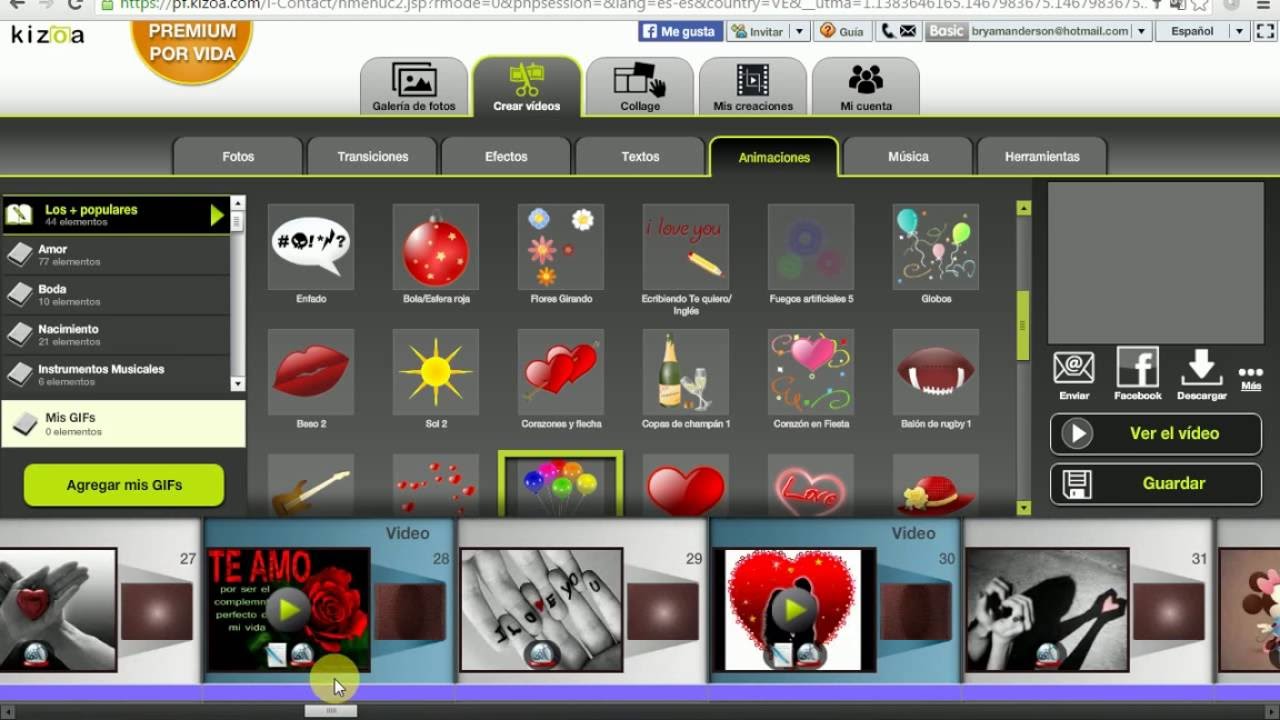This screenshot has height=720, width=1280.
Task: Click the Facebook Me gusta button
Action: (680, 31)
